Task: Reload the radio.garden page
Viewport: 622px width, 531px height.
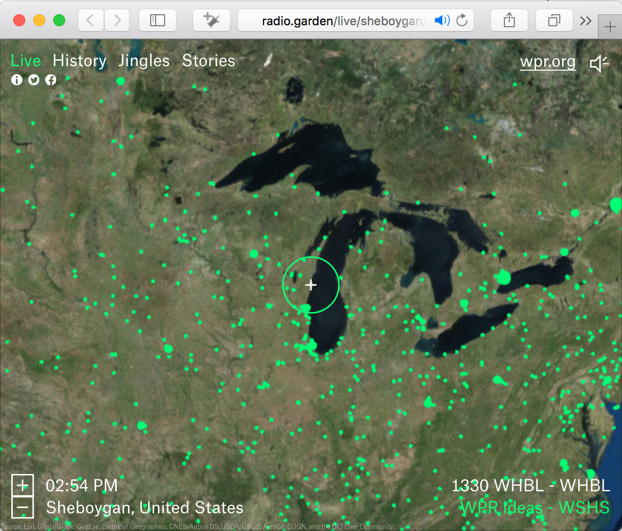Action: 463,20
